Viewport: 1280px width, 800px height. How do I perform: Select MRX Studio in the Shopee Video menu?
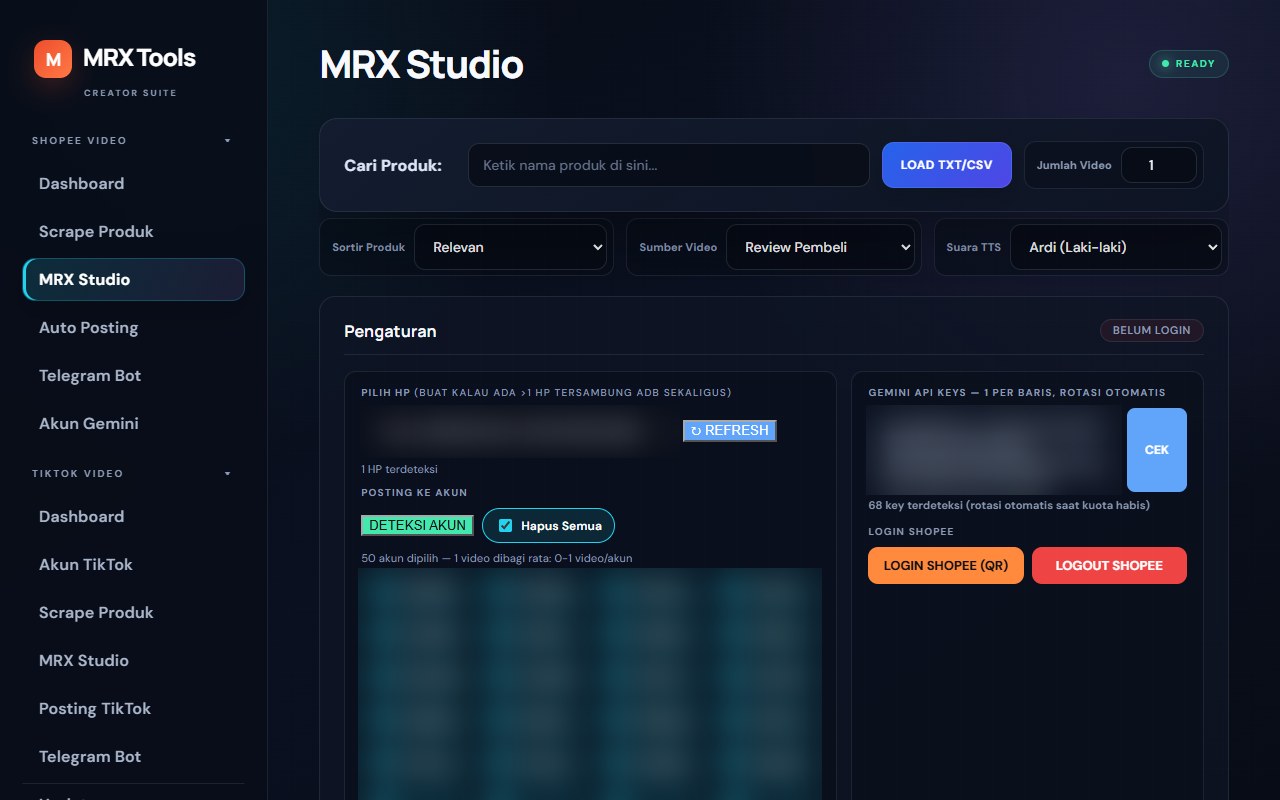[x=134, y=280]
